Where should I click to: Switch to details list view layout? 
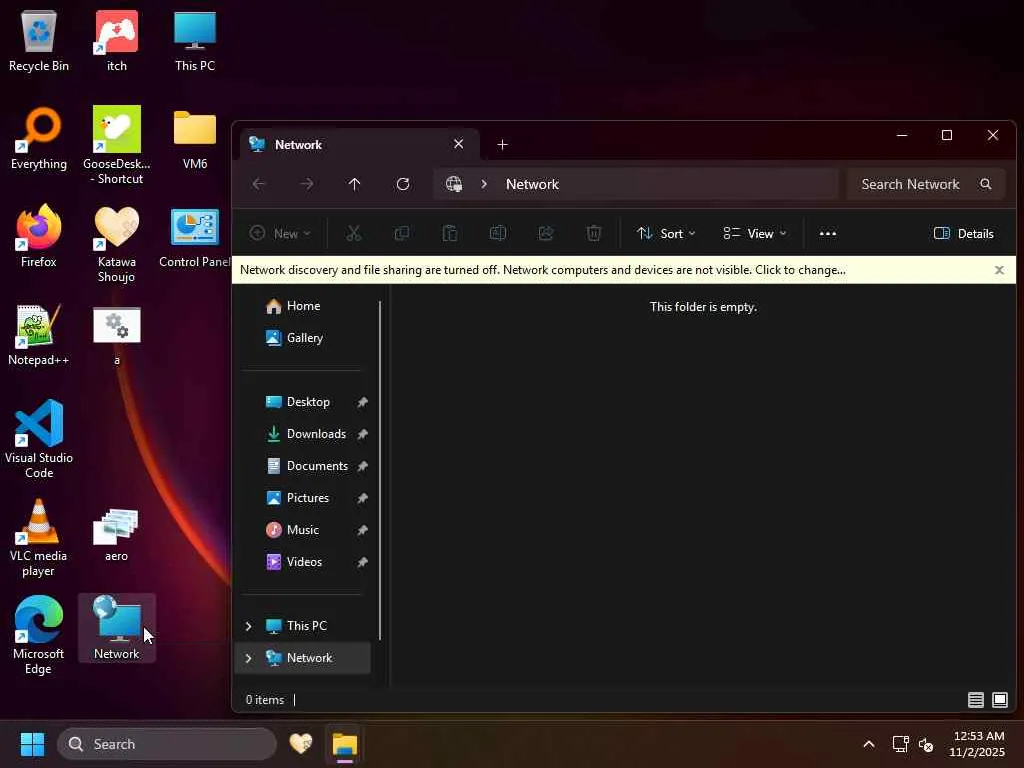(x=976, y=700)
